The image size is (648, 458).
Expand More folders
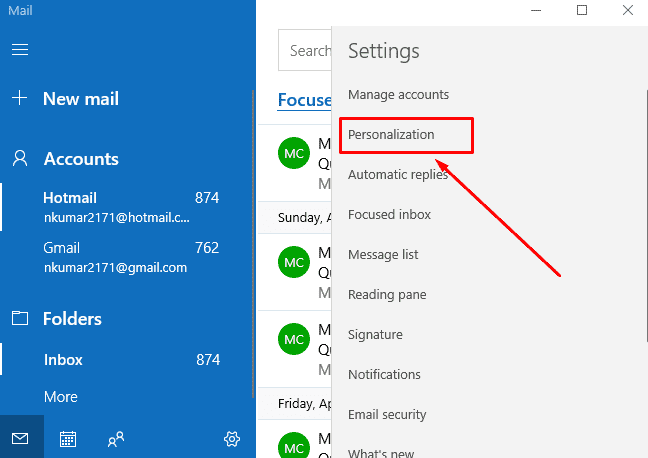61,397
